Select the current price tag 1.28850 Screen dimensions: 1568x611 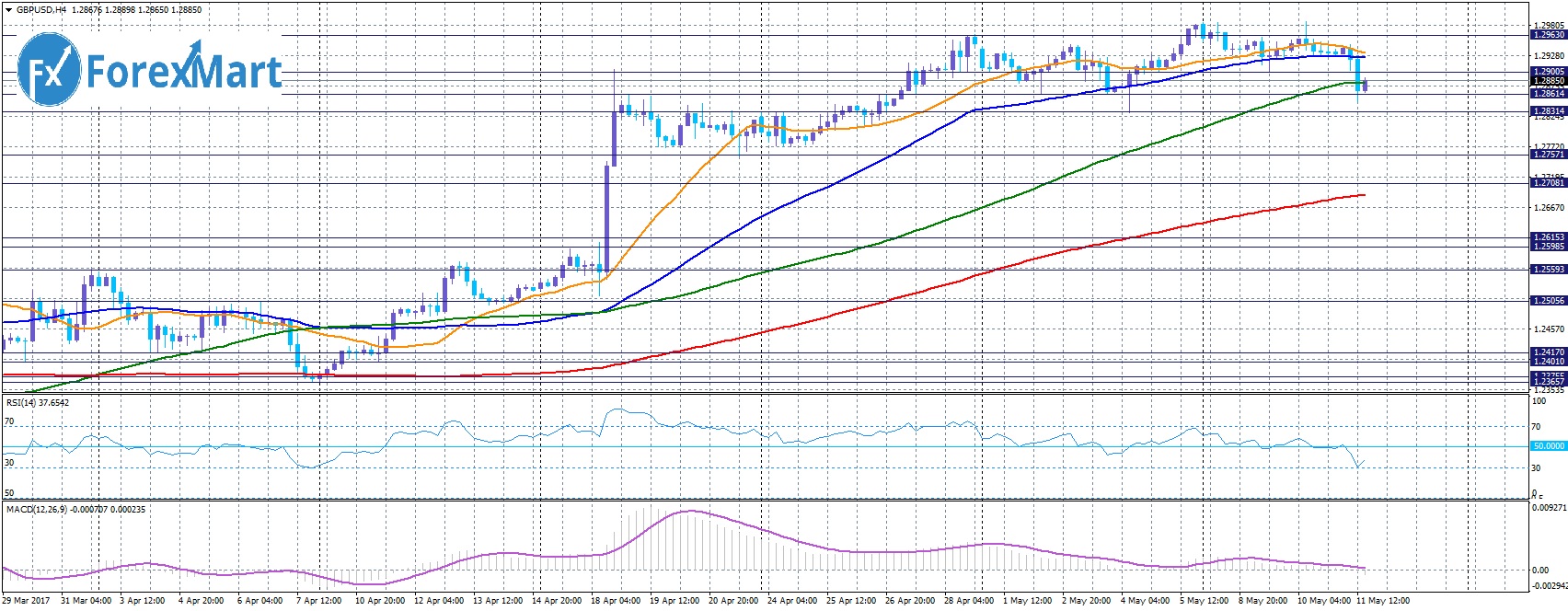tap(1548, 81)
